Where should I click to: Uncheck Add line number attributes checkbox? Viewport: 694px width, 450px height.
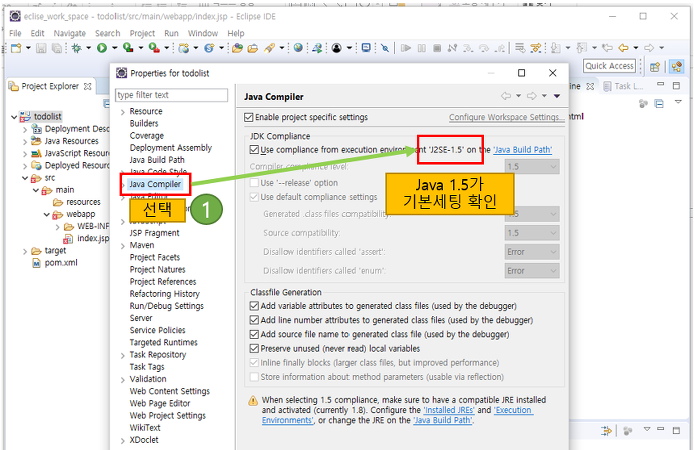click(x=254, y=320)
